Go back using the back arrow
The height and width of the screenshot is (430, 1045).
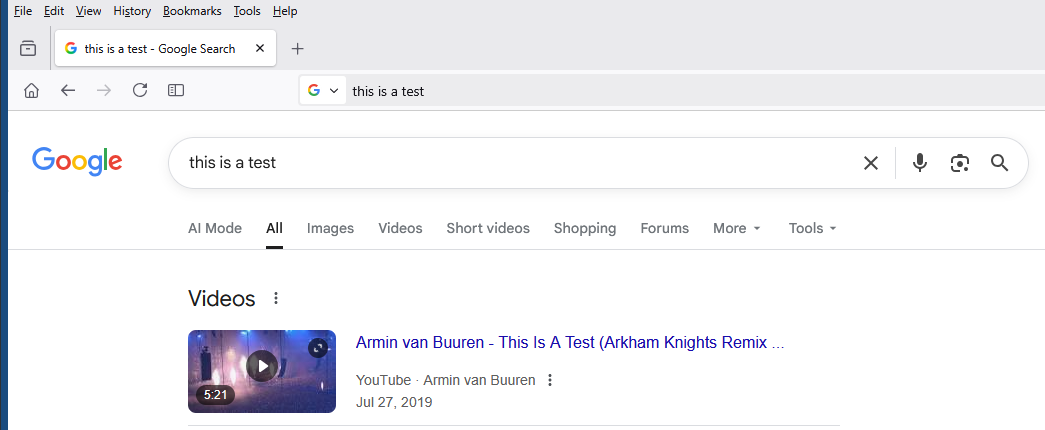point(68,91)
